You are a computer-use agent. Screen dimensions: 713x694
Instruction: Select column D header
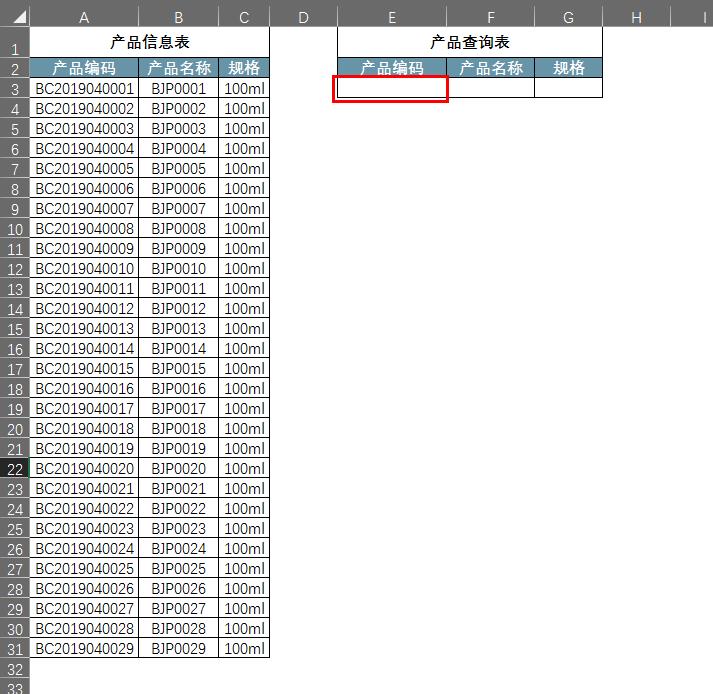303,17
